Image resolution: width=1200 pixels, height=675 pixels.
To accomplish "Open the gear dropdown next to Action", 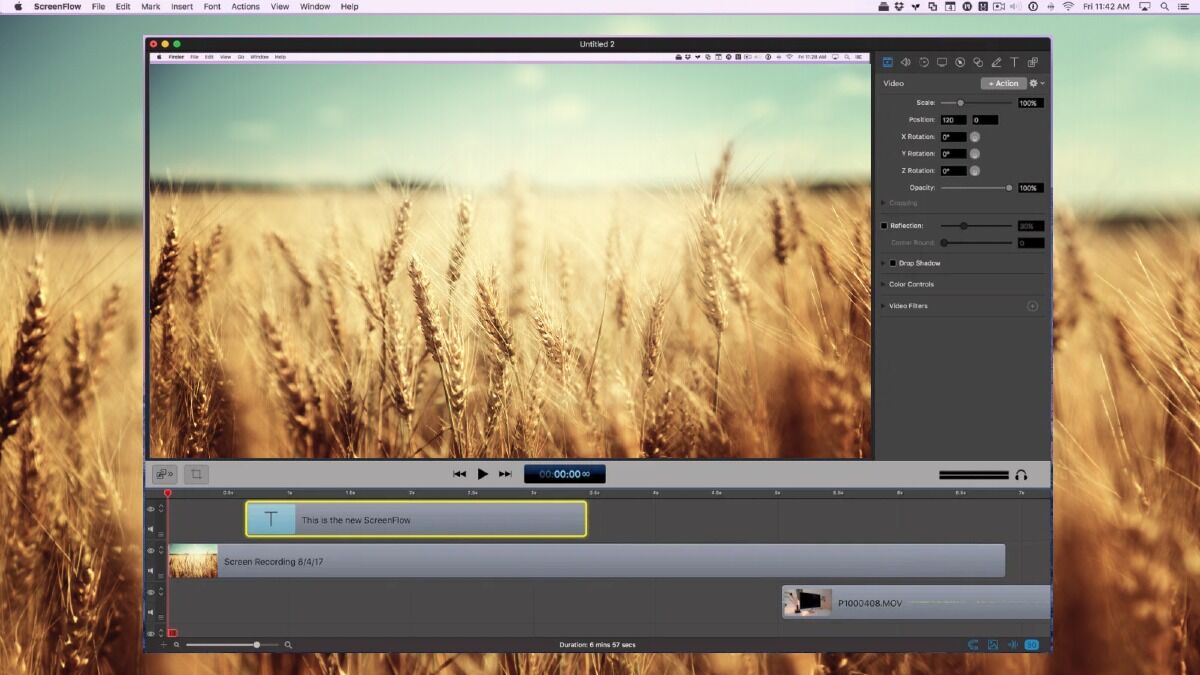I will [1034, 83].
